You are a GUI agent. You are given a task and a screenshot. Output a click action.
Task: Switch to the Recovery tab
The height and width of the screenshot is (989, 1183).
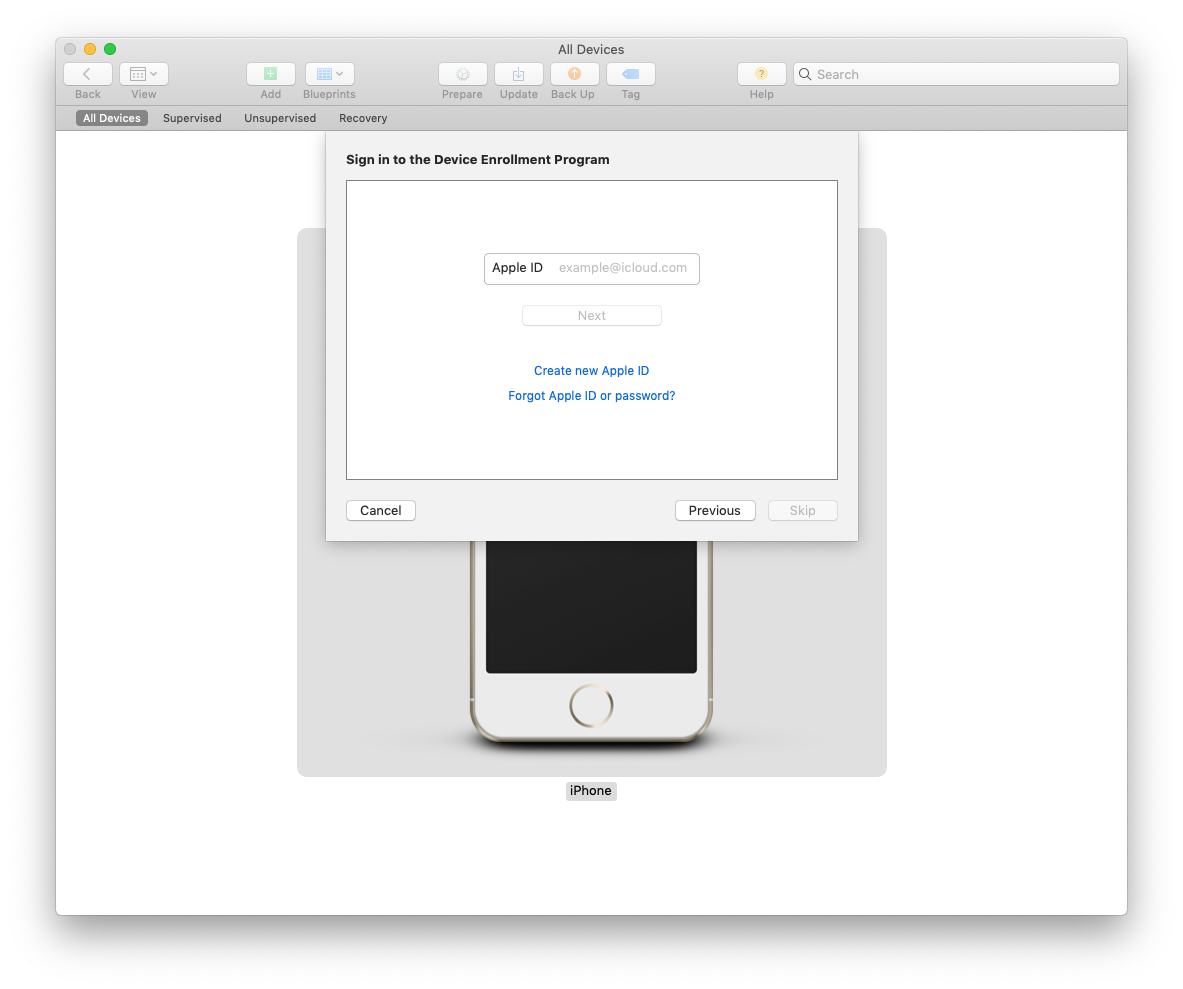pyautogui.click(x=363, y=118)
